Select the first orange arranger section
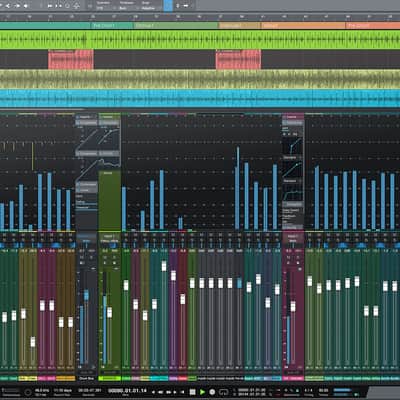This screenshot has height=400, width=400. coord(303,25)
